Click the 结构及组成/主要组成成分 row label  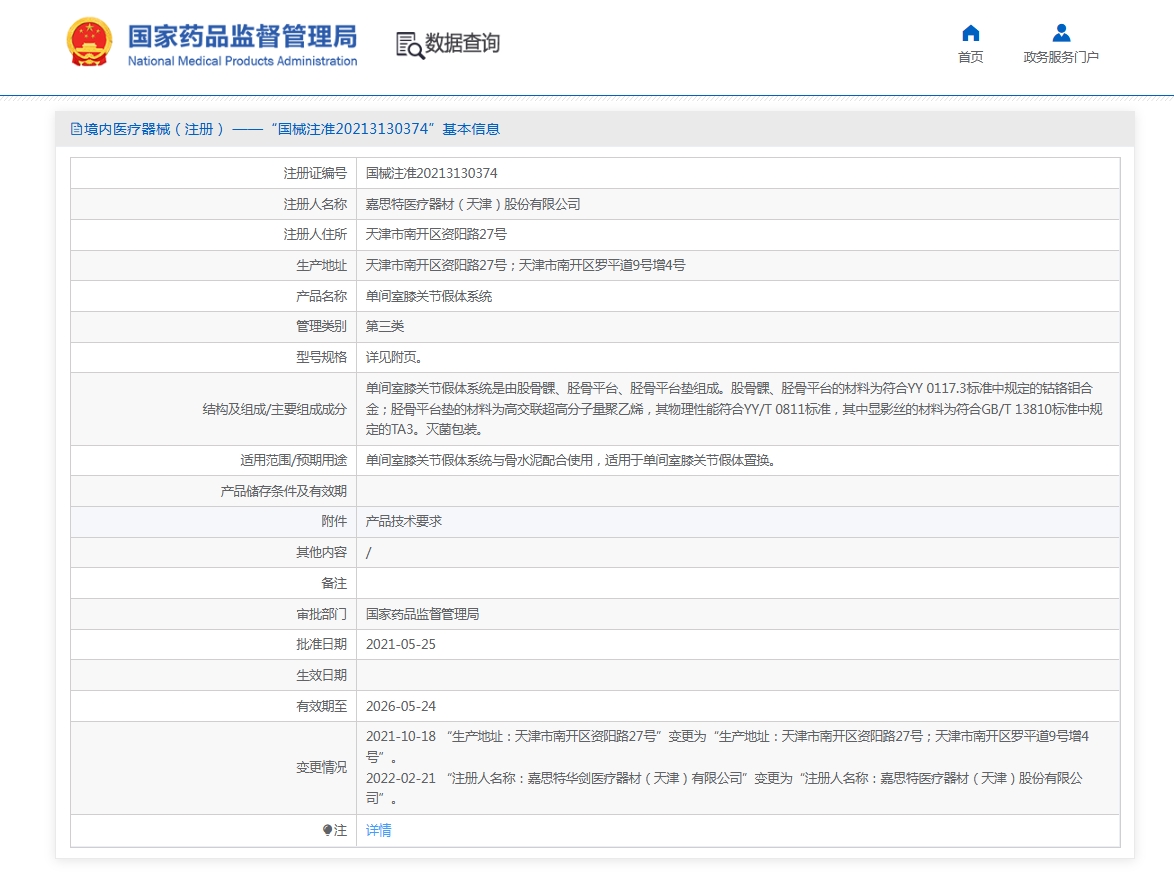tap(274, 409)
